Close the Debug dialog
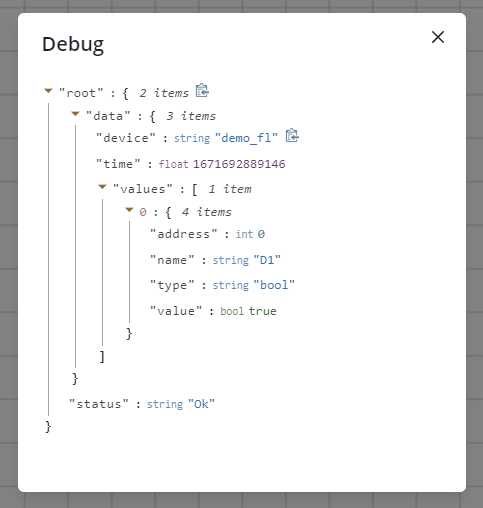 438,37
